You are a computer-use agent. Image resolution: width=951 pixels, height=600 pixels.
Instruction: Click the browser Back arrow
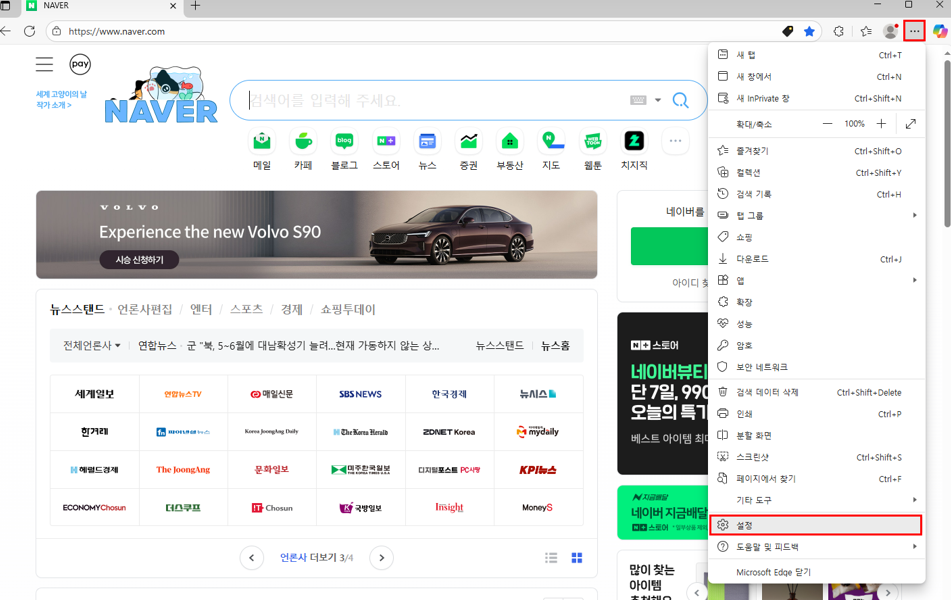pyautogui.click(x=5, y=31)
